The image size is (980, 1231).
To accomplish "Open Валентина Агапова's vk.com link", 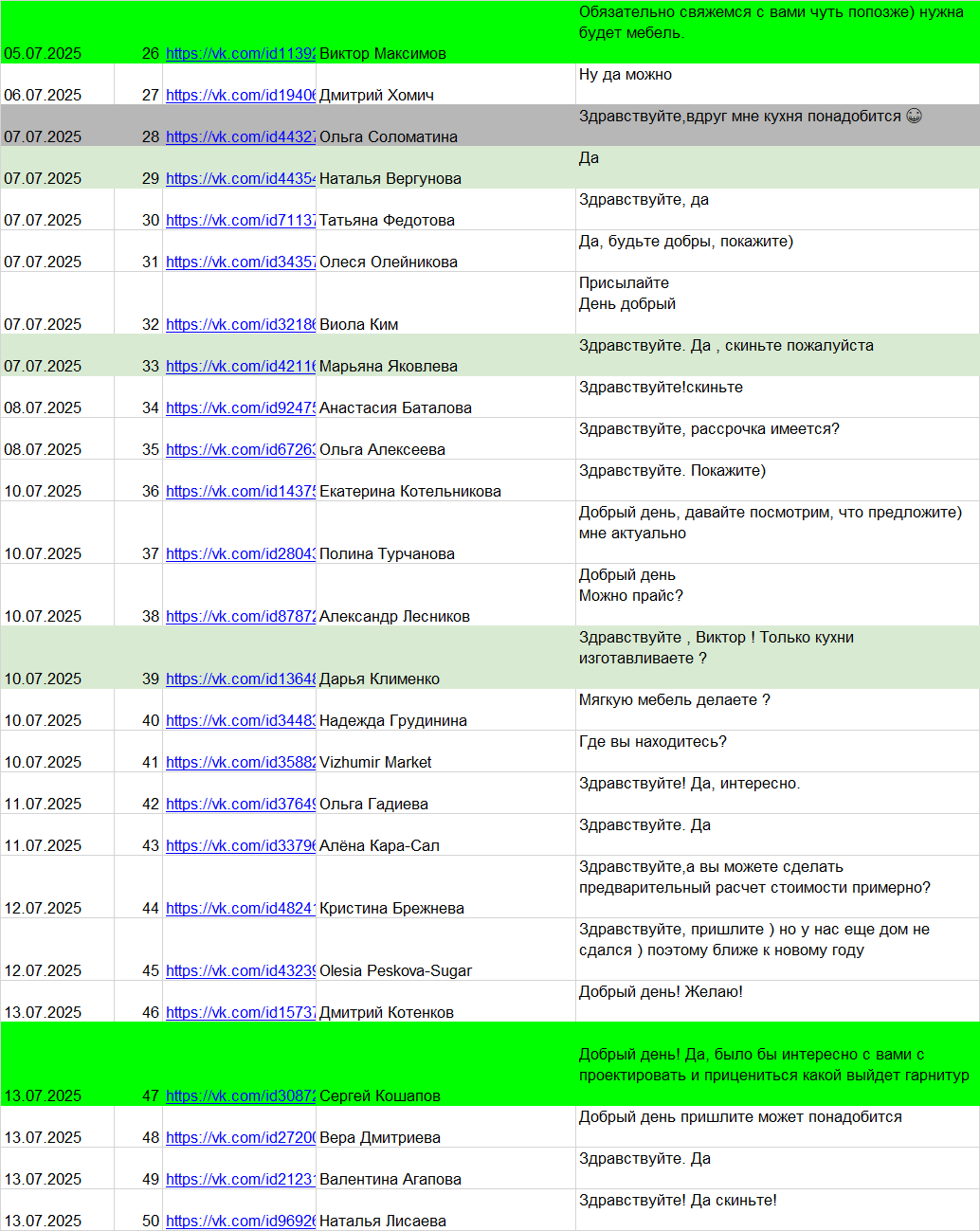I will [x=241, y=1180].
